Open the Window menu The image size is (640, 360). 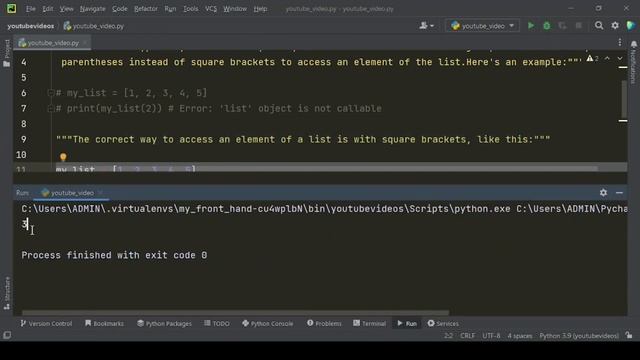click(x=235, y=9)
